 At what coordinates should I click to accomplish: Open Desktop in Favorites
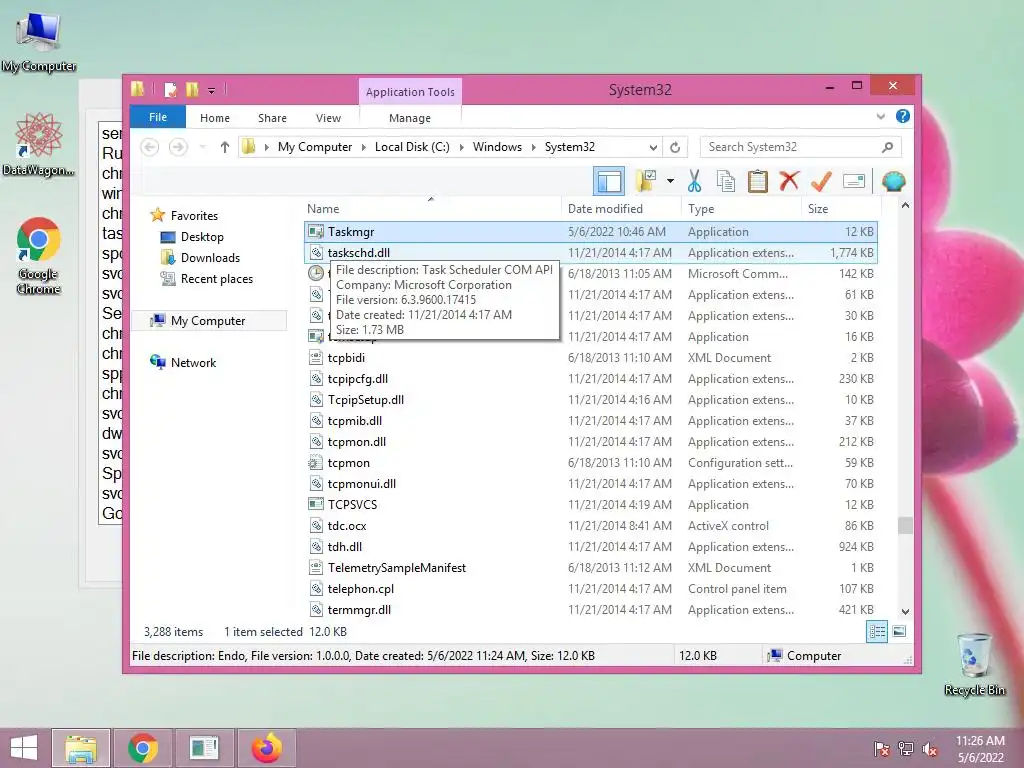click(202, 236)
